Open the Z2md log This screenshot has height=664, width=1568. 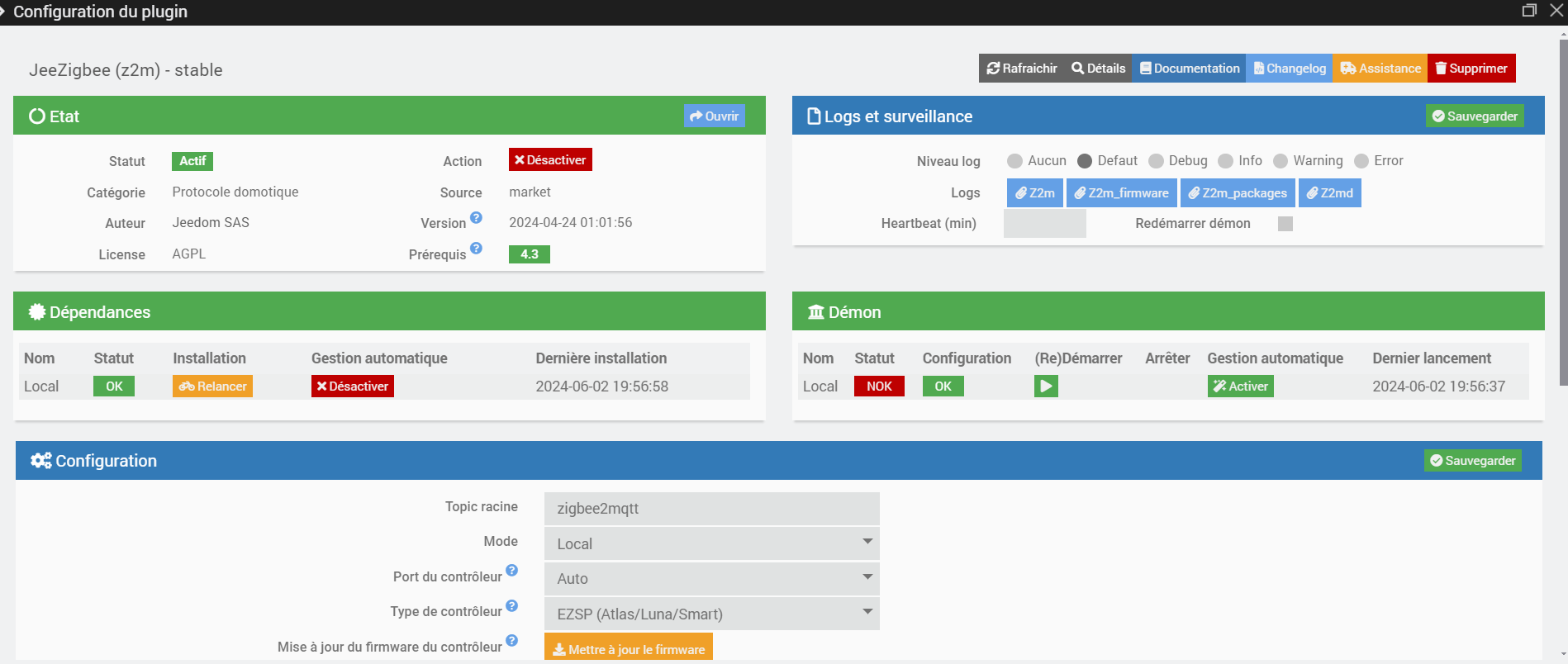[x=1330, y=193]
